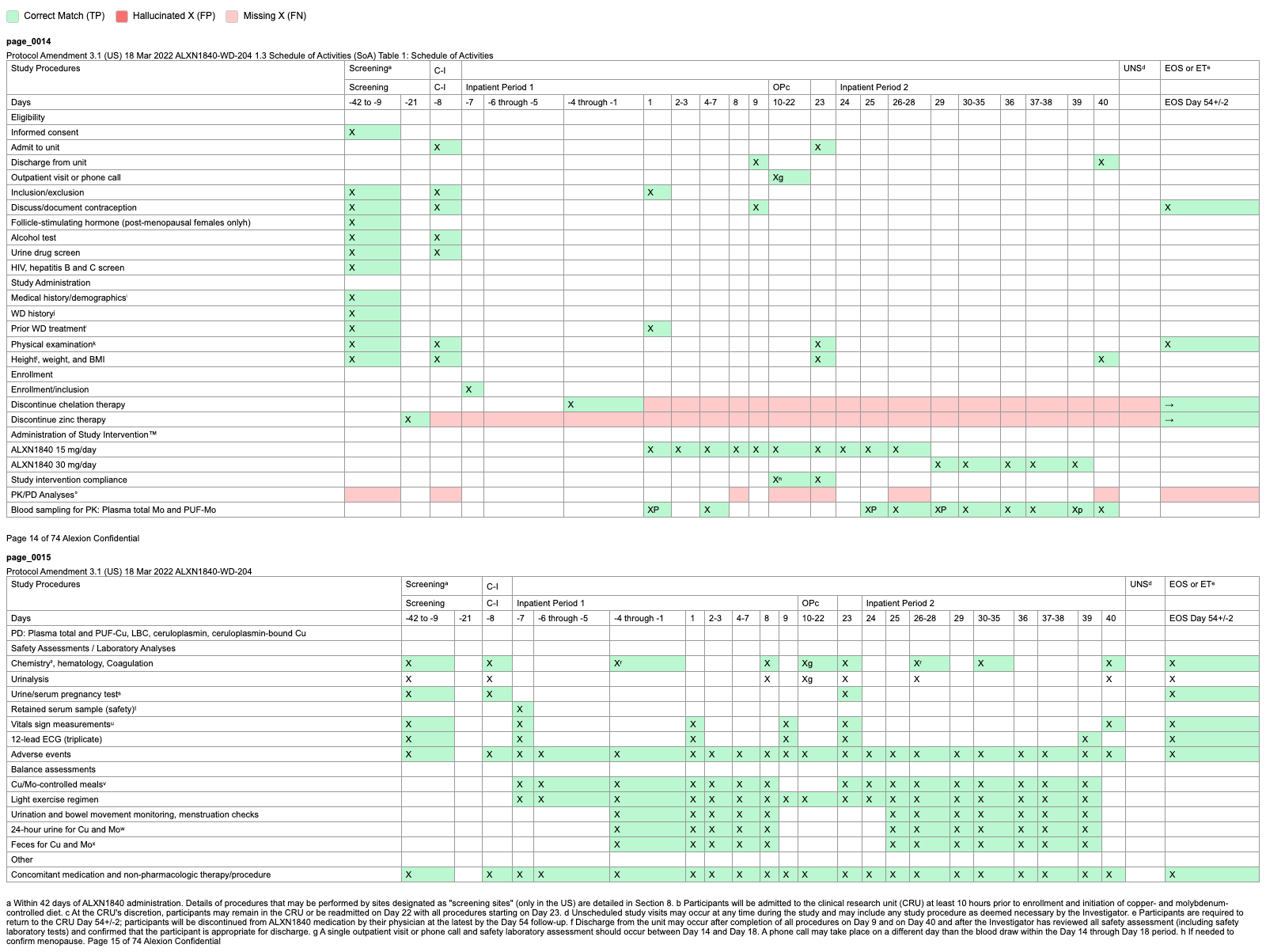Click the 'Enrollment/inclusion' row label
This screenshot has height=952, width=1266.
(50, 389)
